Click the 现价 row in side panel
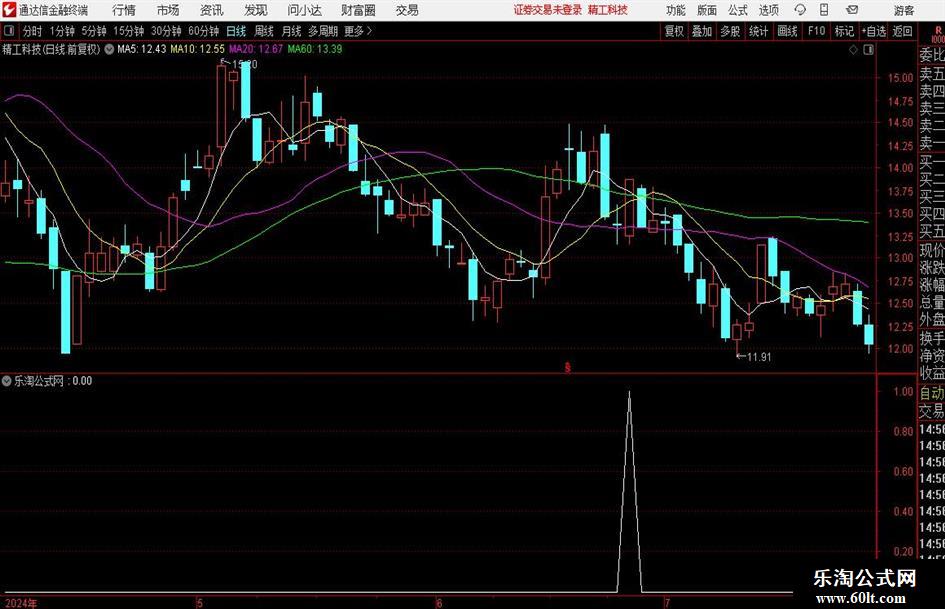 932,250
